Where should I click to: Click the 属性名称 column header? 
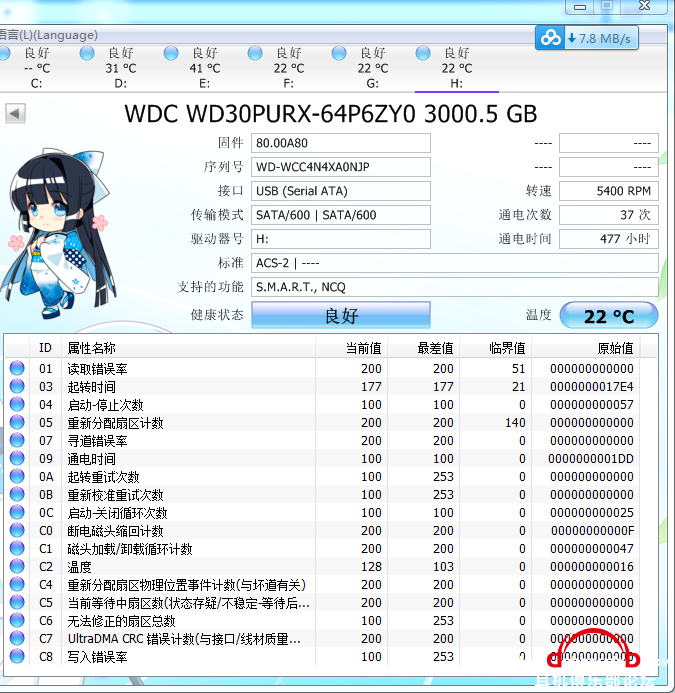coord(188,348)
